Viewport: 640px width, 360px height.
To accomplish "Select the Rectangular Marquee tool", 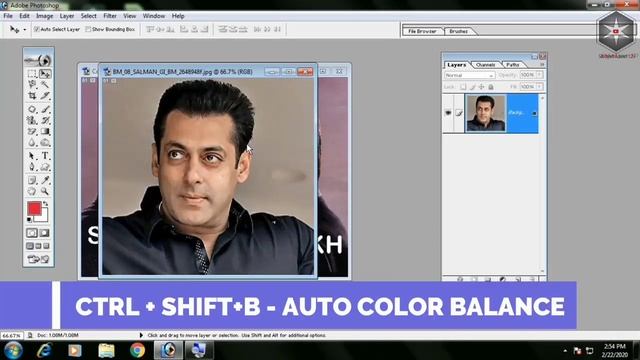I will (32, 74).
